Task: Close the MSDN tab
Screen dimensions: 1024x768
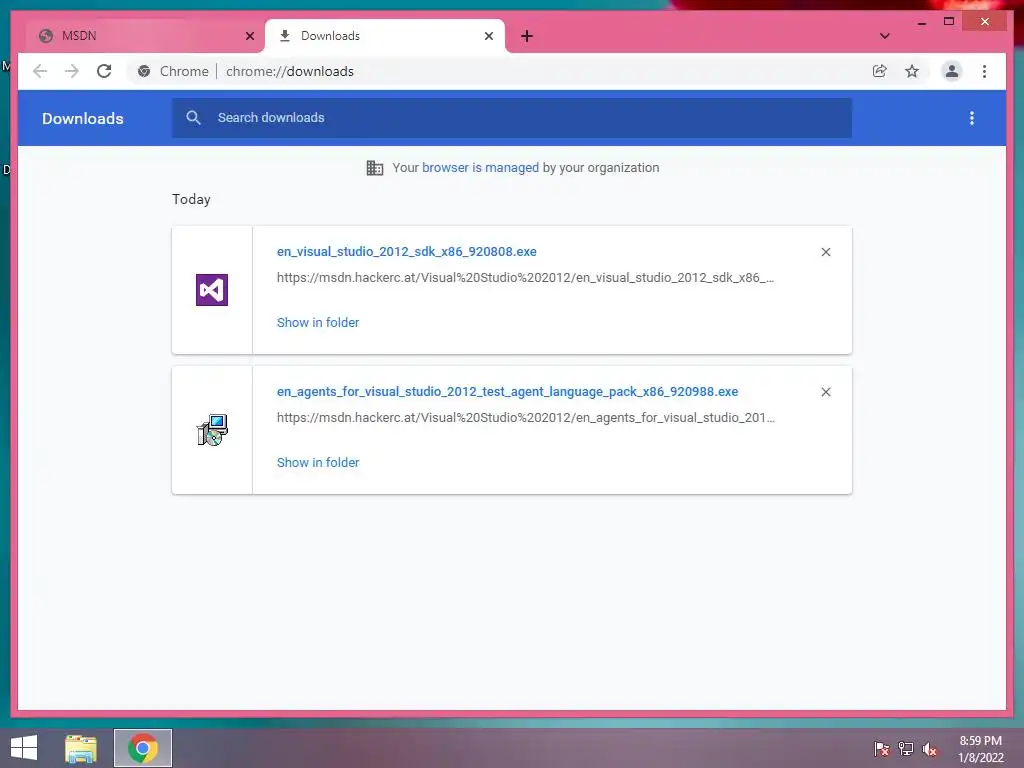Action: pos(249,36)
